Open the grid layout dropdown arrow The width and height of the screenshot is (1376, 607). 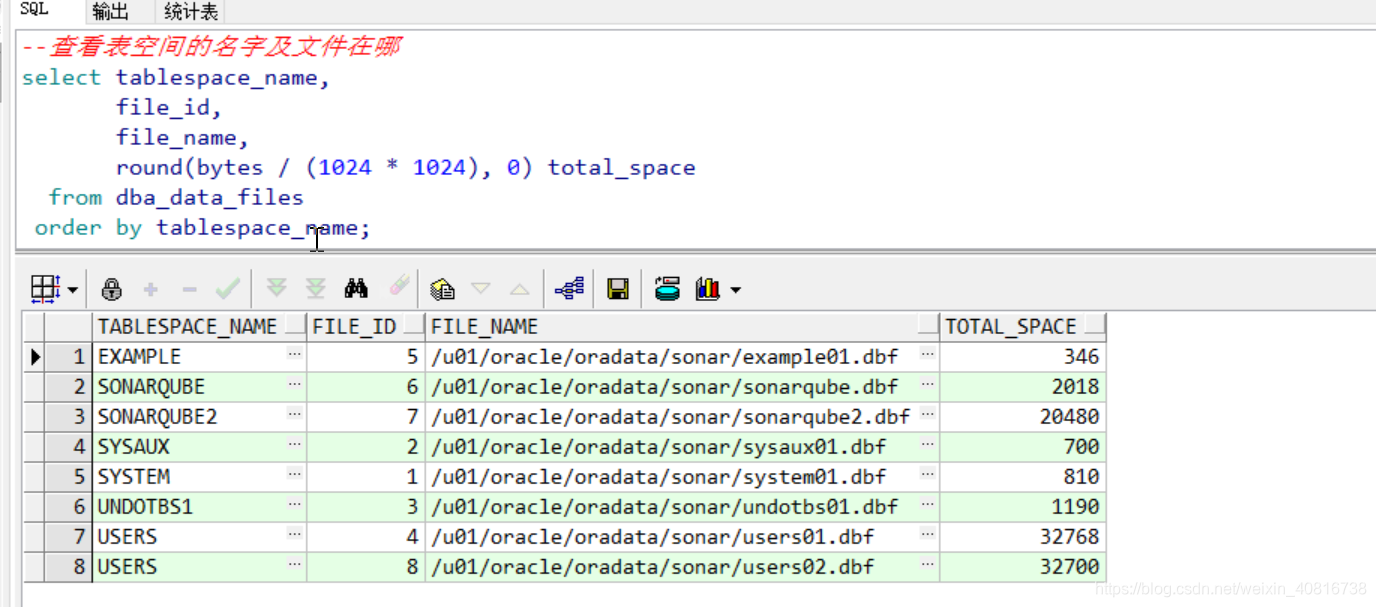[x=73, y=290]
